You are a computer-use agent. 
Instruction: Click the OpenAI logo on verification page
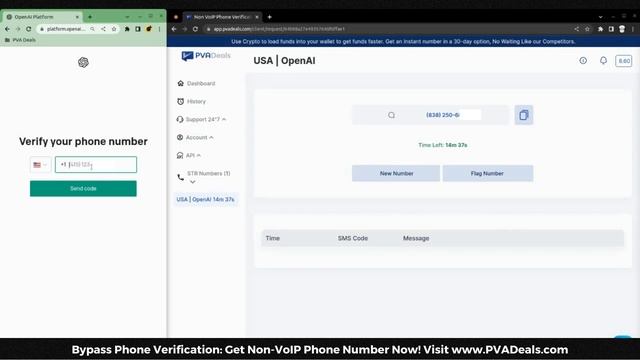pos(83,62)
